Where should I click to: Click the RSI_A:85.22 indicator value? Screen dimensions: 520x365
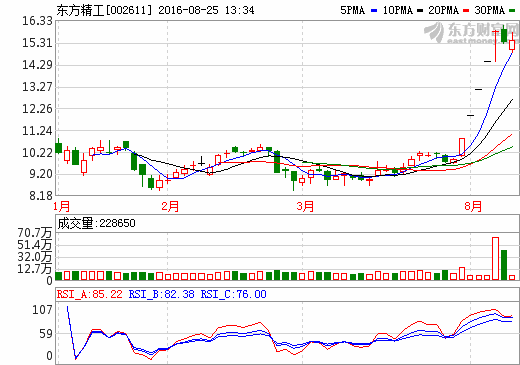click(x=90, y=294)
